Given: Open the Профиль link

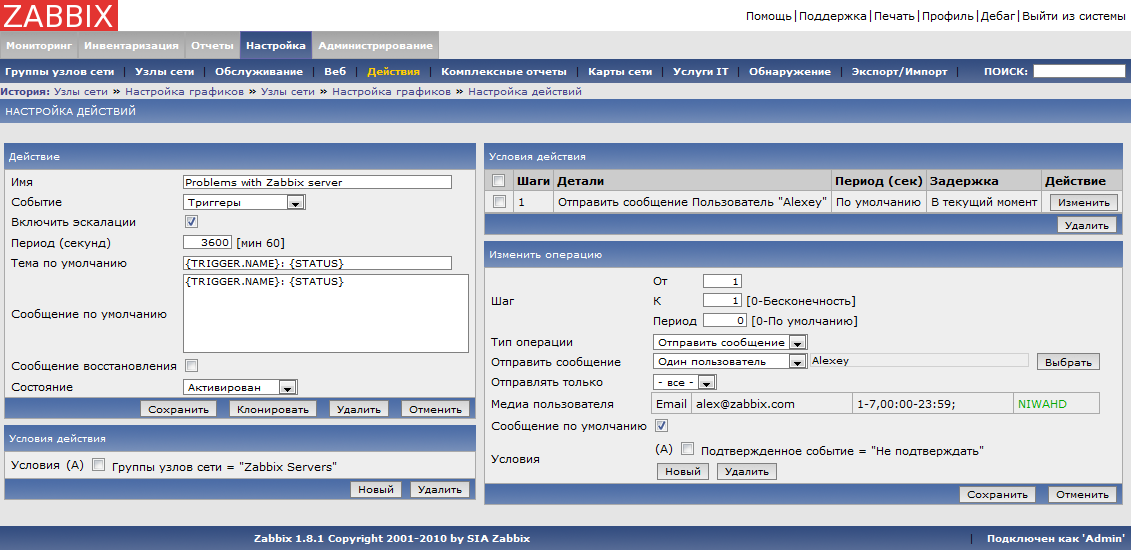Looking at the screenshot, I should coord(949,16).
